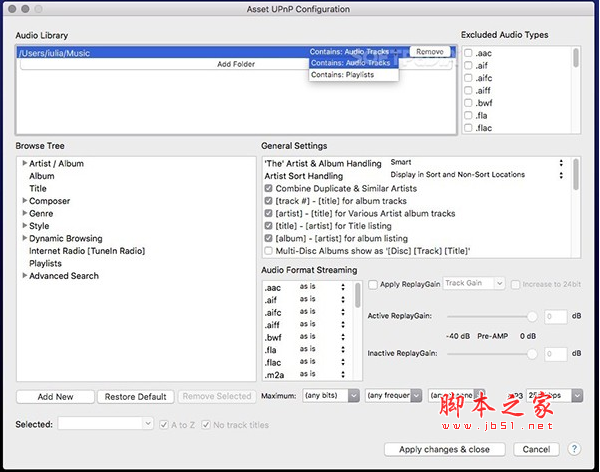
Task: Choose Contains: Audio Tracks menu option
Action: pyautogui.click(x=354, y=63)
